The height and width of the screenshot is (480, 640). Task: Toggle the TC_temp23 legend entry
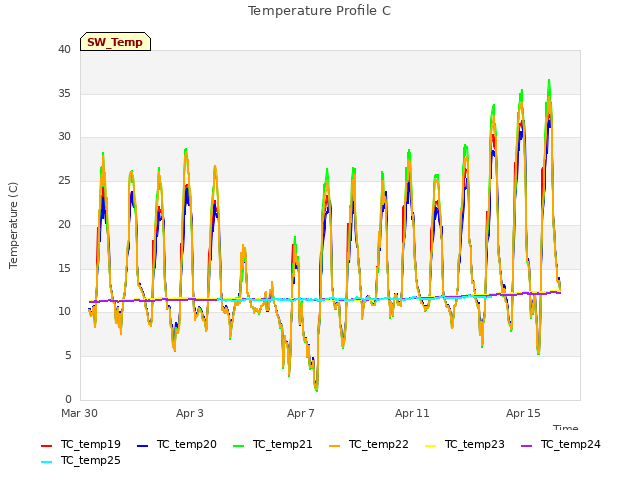pyautogui.click(x=465, y=444)
